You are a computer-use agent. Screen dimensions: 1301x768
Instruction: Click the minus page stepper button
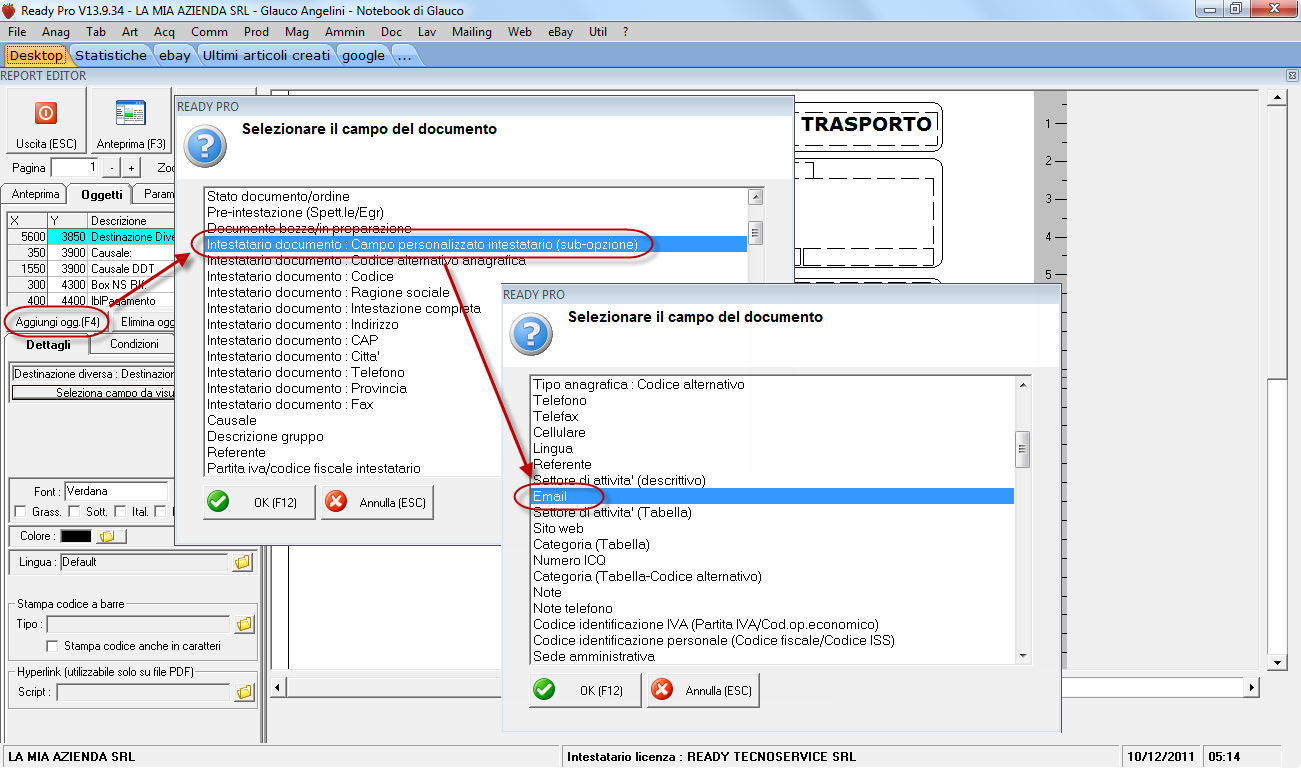(x=111, y=168)
